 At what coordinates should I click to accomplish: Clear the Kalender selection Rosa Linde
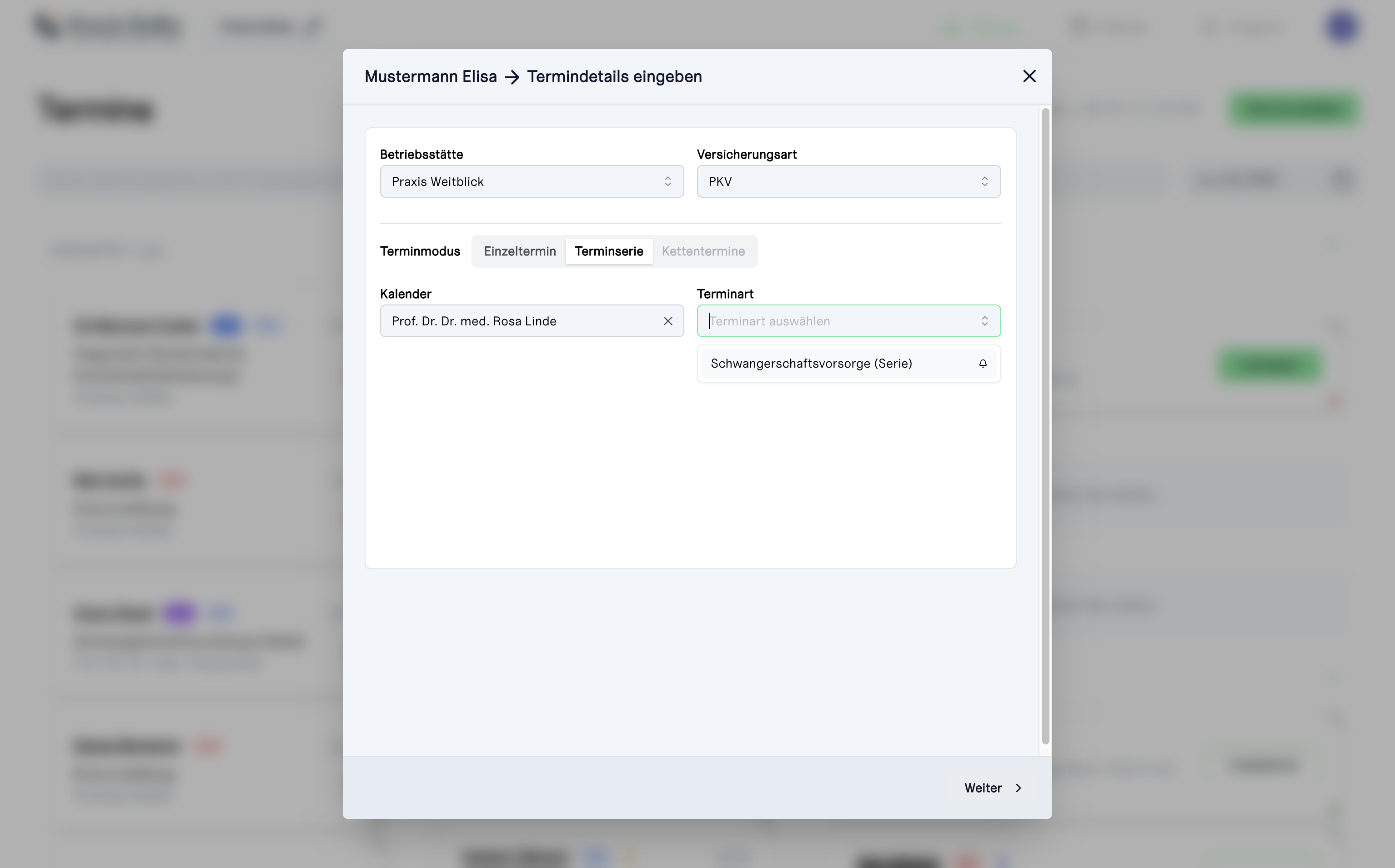click(667, 321)
